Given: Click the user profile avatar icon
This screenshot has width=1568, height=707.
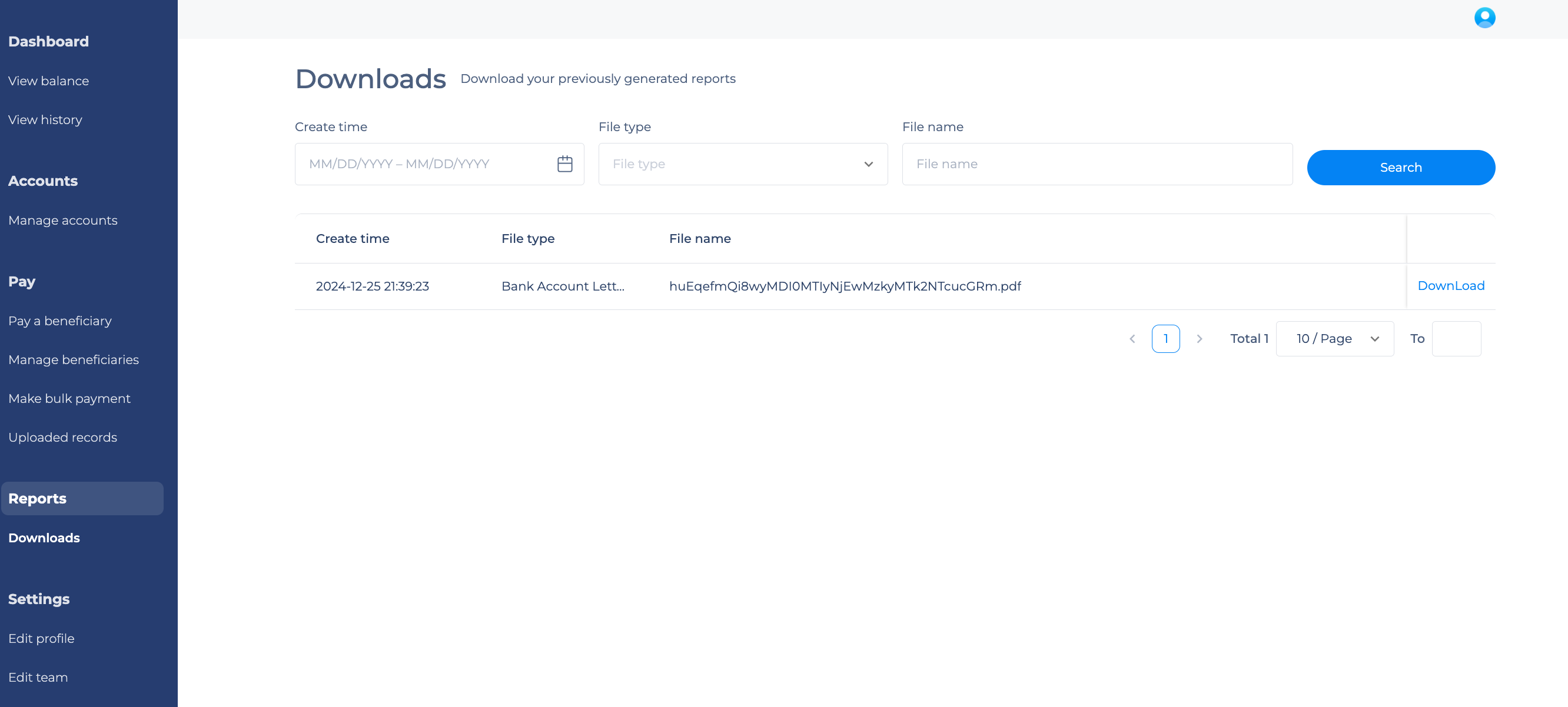Looking at the screenshot, I should click(x=1484, y=18).
